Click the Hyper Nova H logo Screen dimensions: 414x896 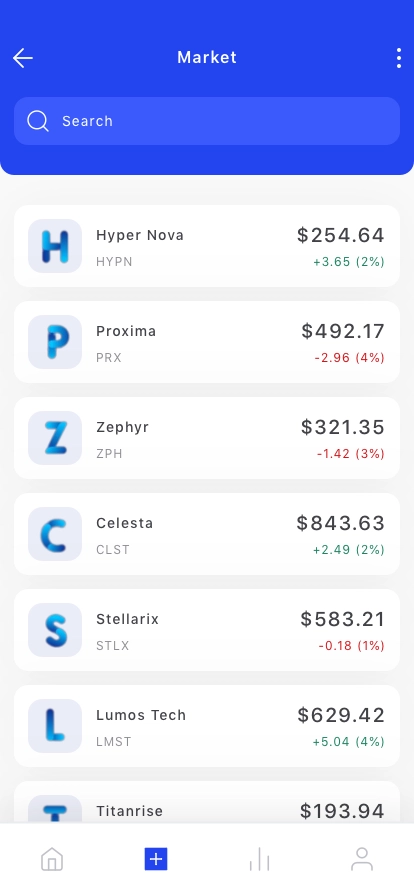(55, 246)
